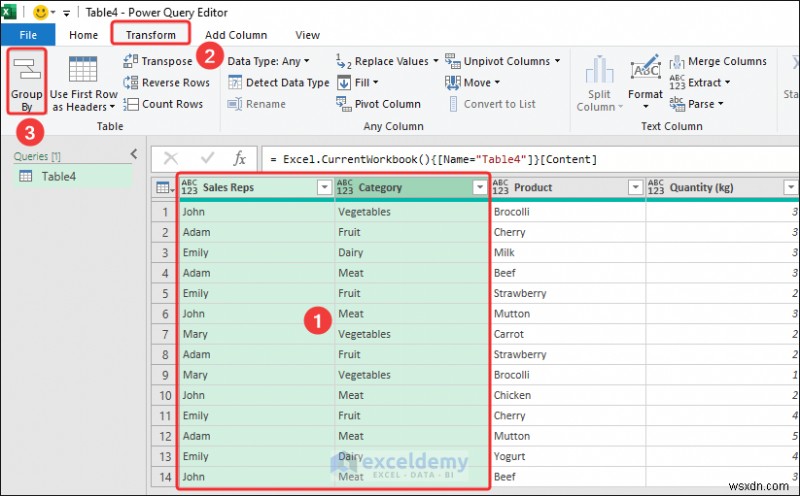
Task: Collapse the Queries pane with the chevron
Action: [134, 154]
